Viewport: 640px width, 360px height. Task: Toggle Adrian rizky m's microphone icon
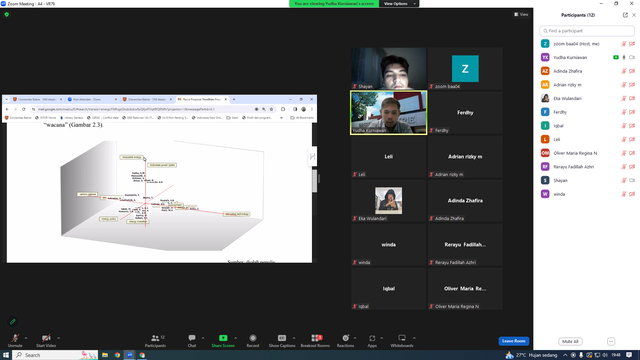[624, 85]
